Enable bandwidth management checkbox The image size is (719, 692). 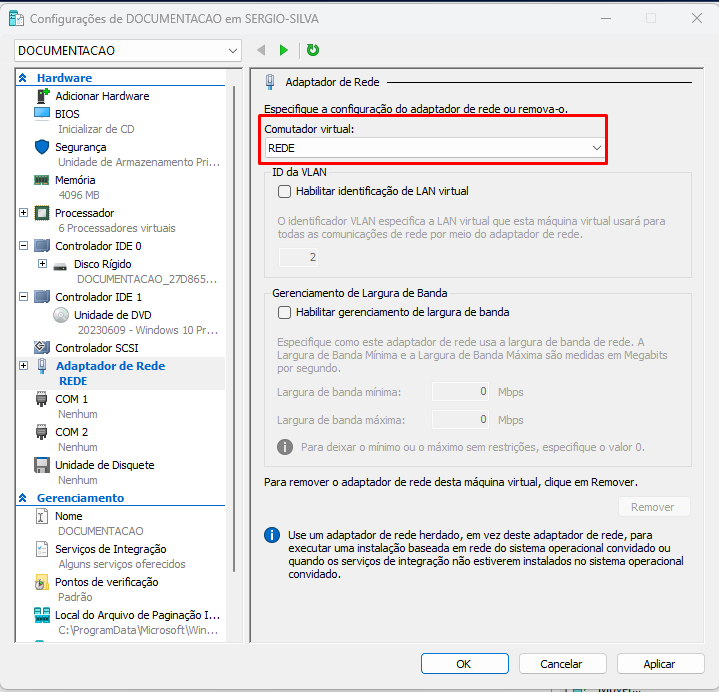285,312
